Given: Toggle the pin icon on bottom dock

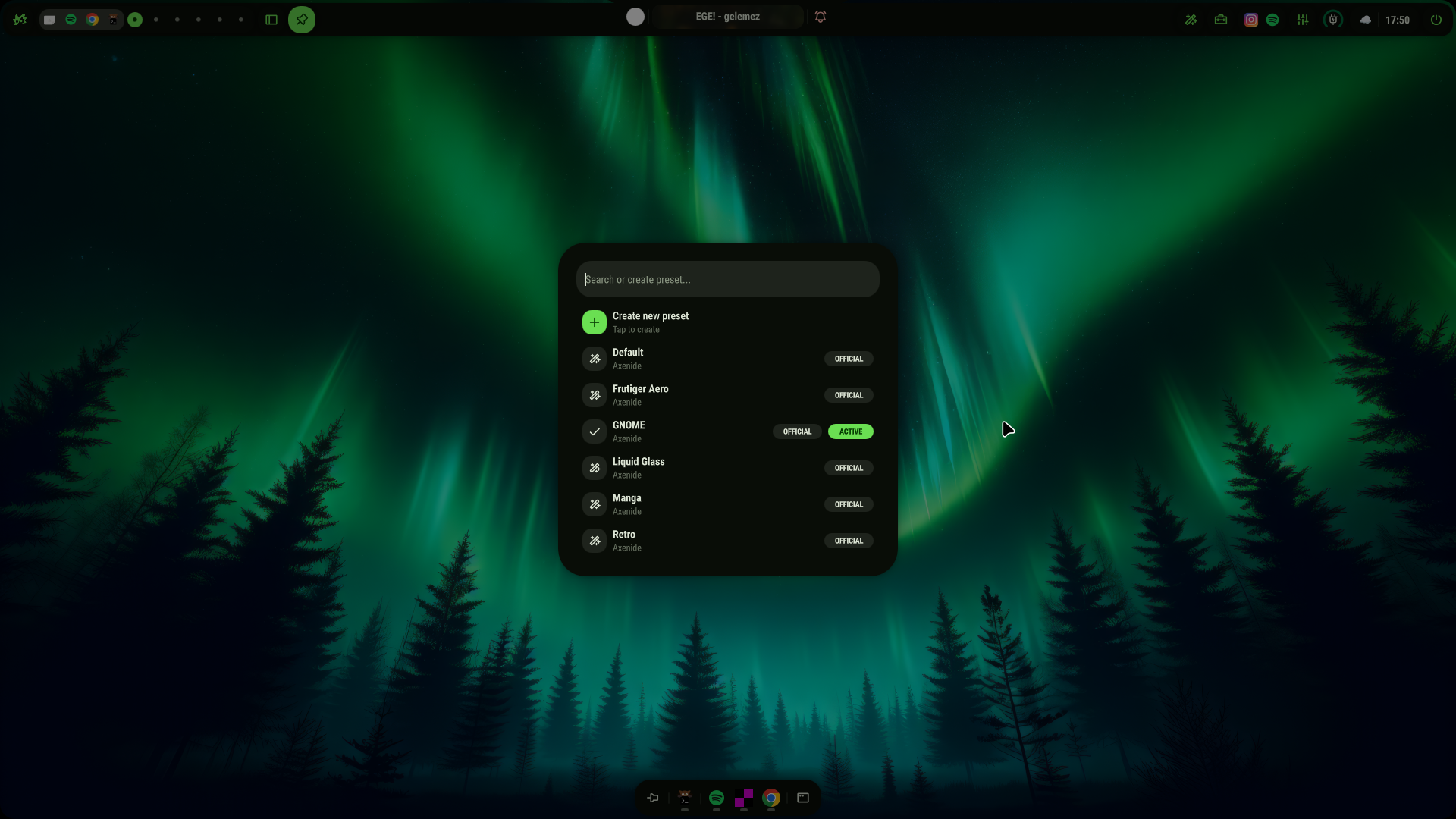Looking at the screenshot, I should coord(653,798).
